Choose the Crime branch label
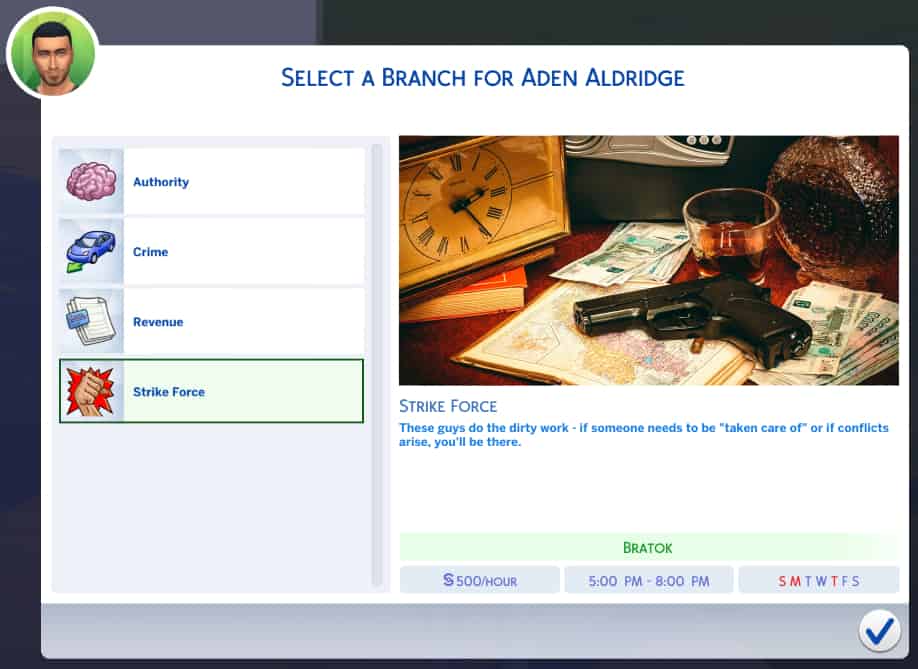918x669 pixels. click(151, 252)
